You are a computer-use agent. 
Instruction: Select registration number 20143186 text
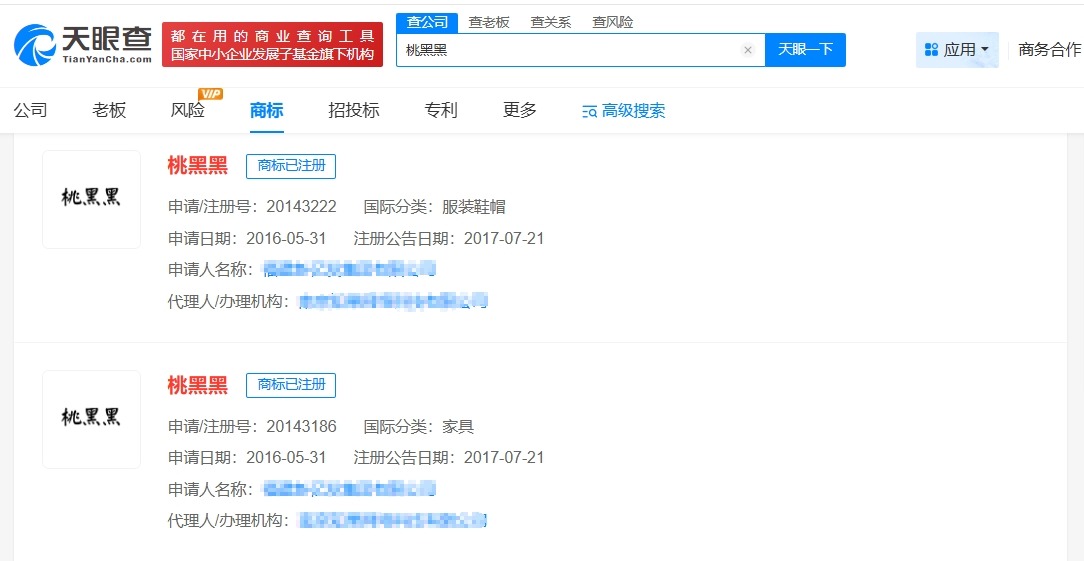[301, 427]
